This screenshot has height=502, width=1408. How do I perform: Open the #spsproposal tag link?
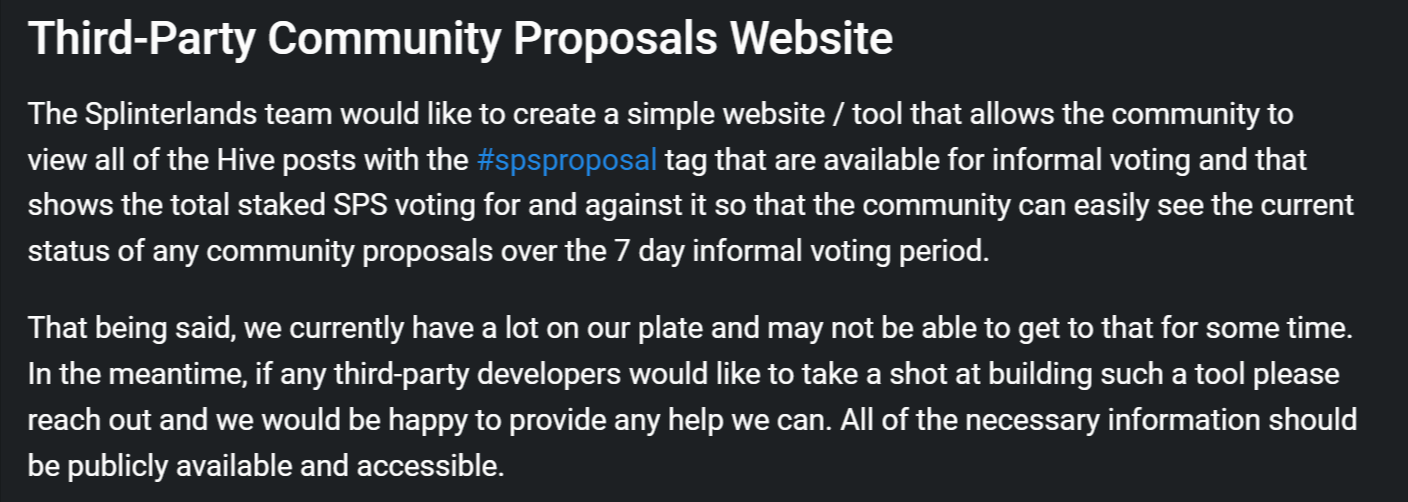(567, 160)
